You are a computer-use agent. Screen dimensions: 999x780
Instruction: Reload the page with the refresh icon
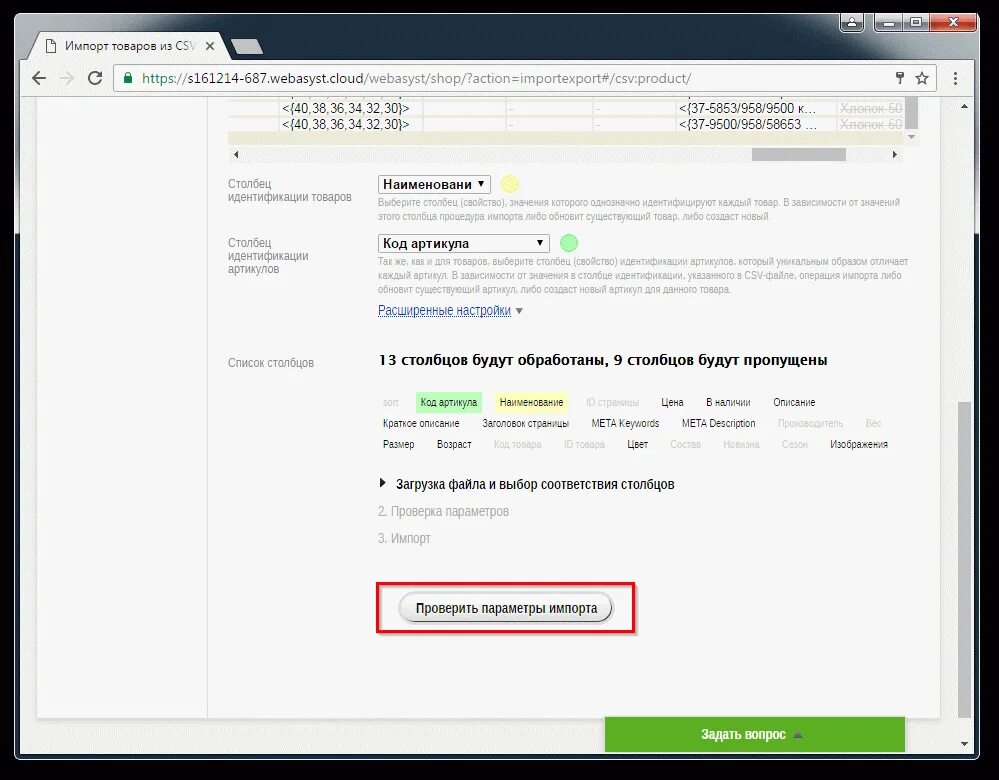(95, 78)
